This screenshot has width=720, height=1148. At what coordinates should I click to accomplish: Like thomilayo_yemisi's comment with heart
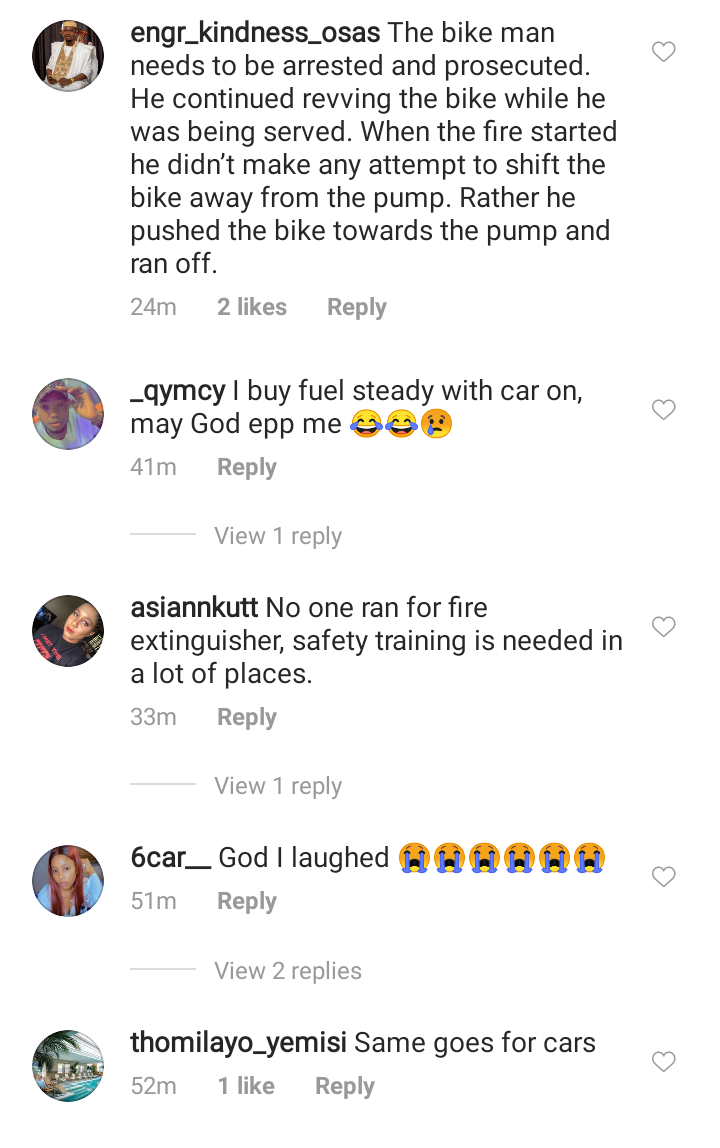click(x=664, y=1062)
